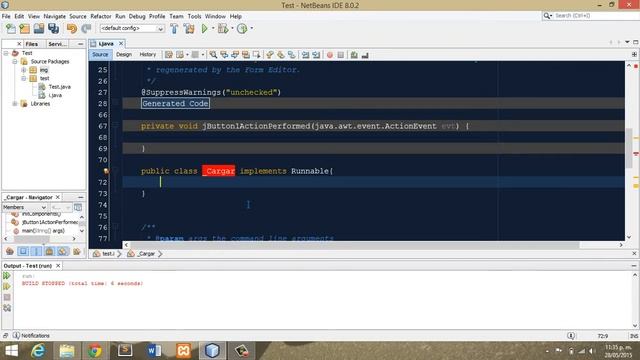Viewport: 640px width, 360px height.
Task: Click the Search field at top right
Action: tap(592, 16)
